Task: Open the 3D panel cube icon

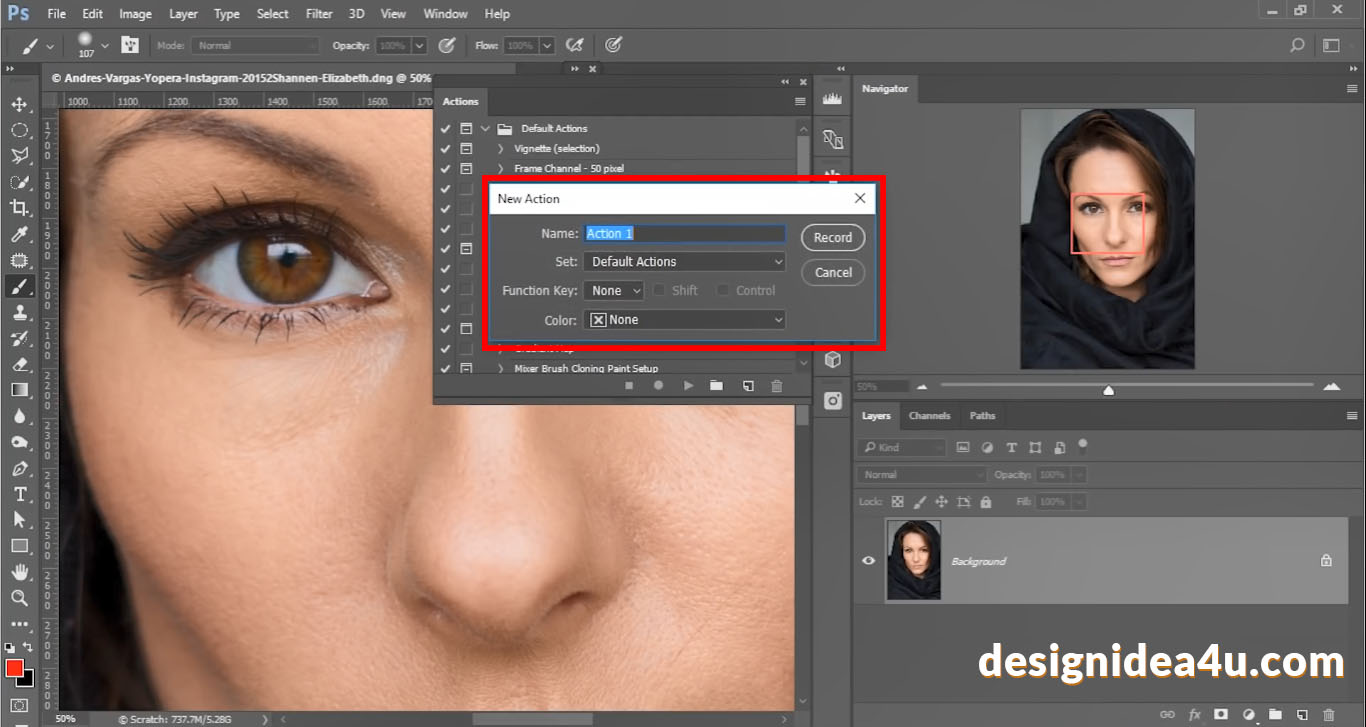Action: point(832,359)
